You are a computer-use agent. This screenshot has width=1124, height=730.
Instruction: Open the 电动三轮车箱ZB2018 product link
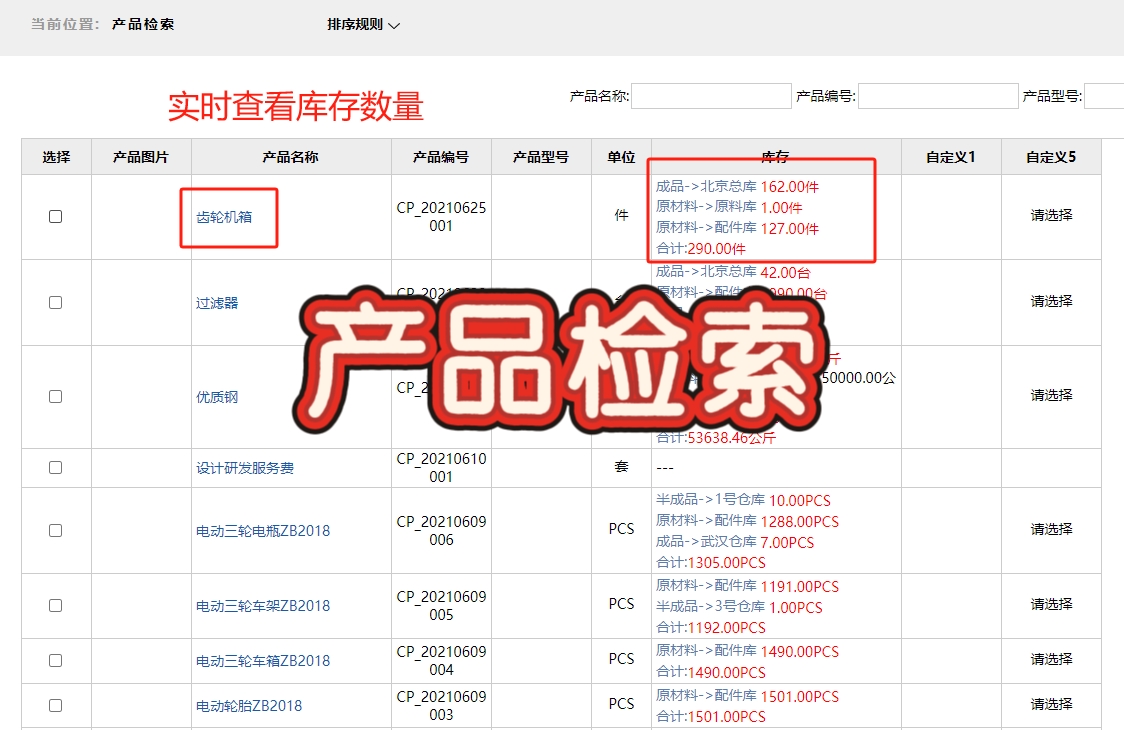263,660
